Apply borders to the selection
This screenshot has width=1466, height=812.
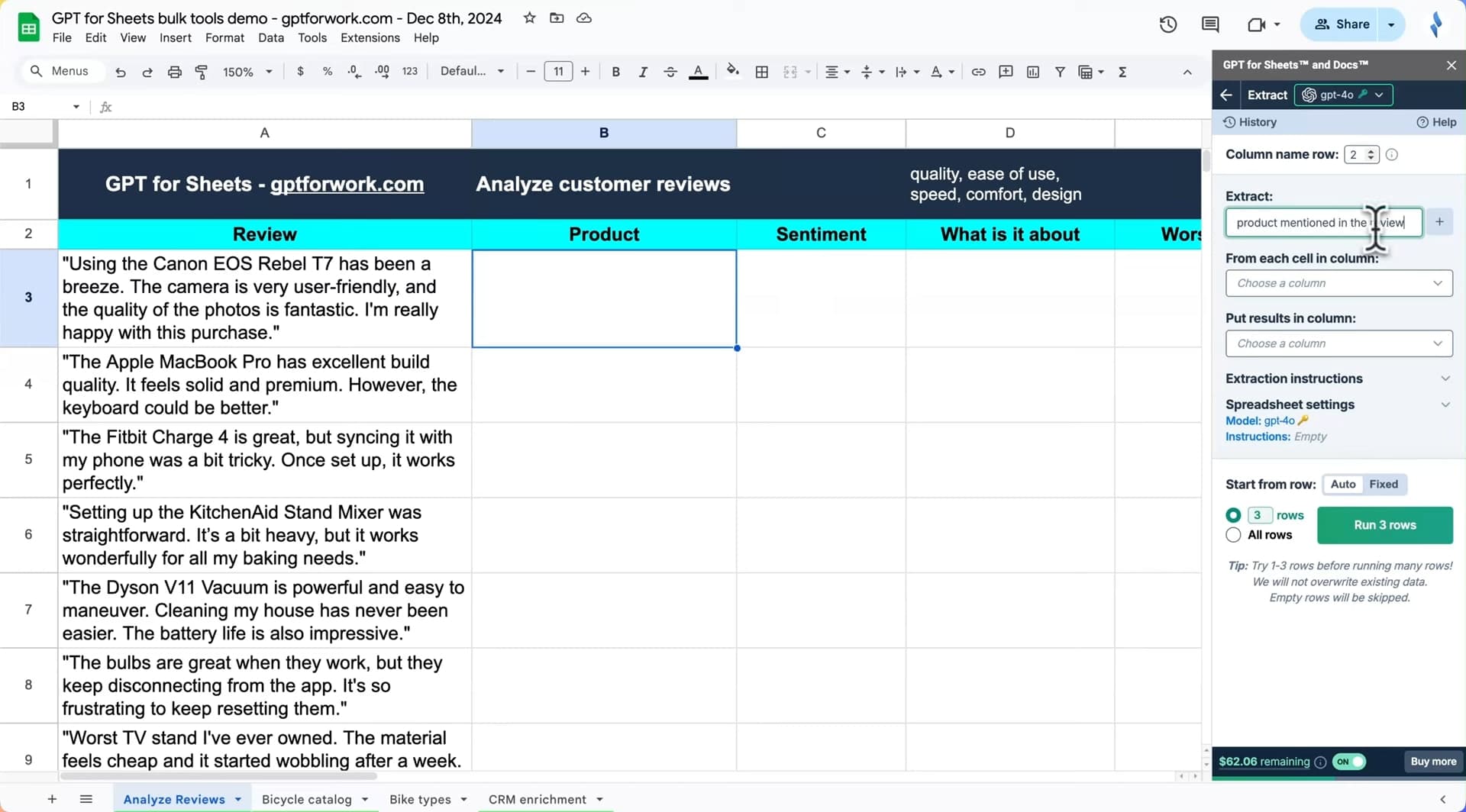(x=761, y=71)
